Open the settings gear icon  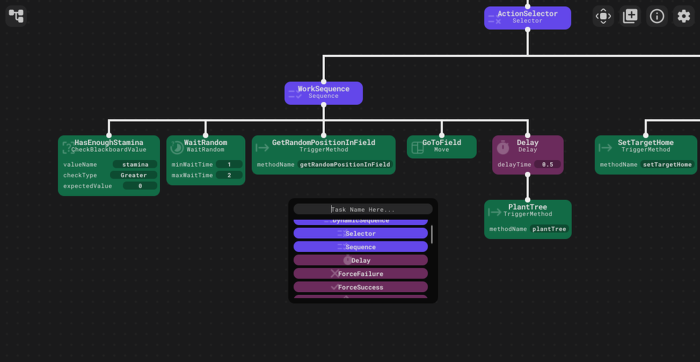[683, 17]
